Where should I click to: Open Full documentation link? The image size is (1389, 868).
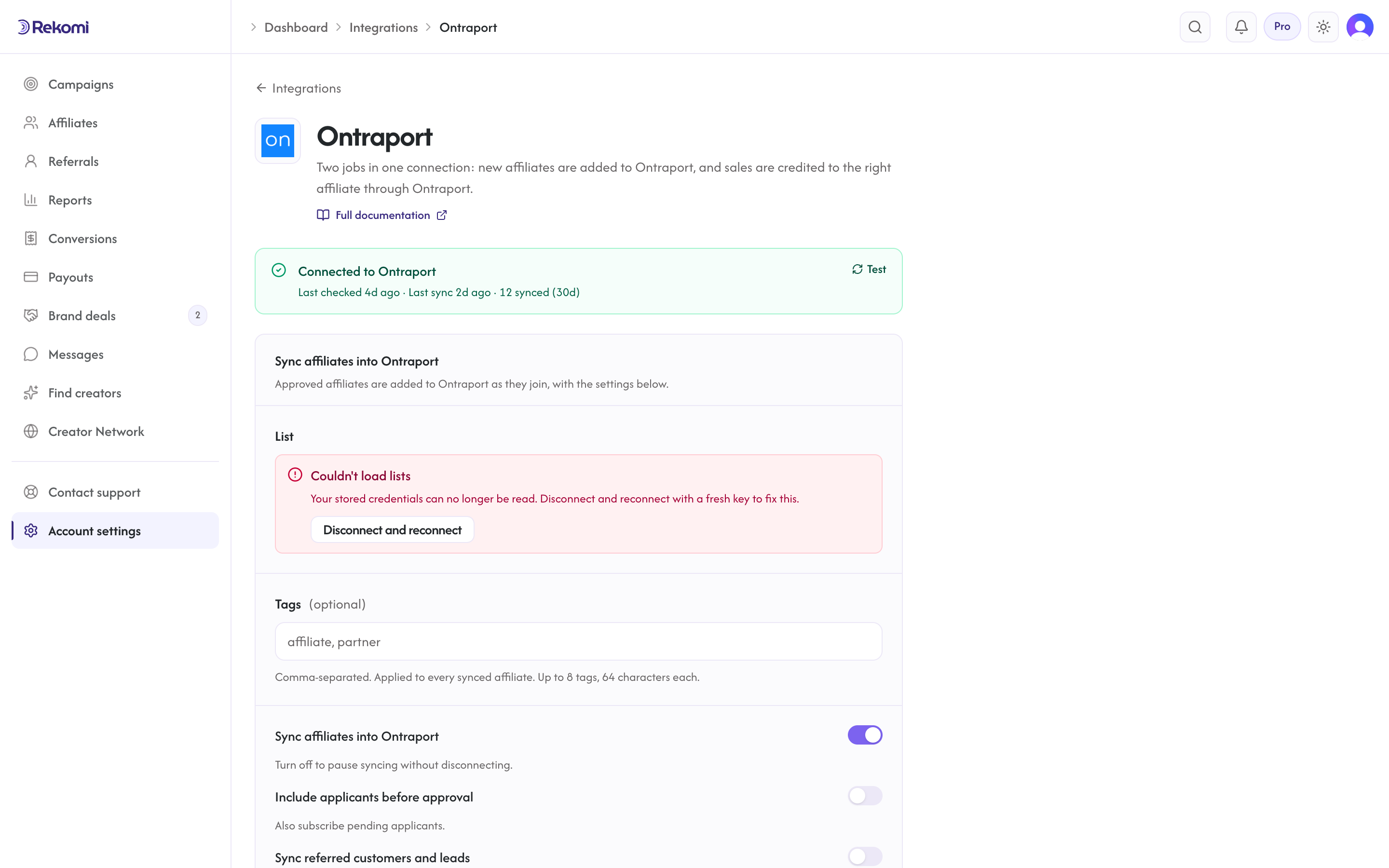pyautogui.click(x=381, y=215)
